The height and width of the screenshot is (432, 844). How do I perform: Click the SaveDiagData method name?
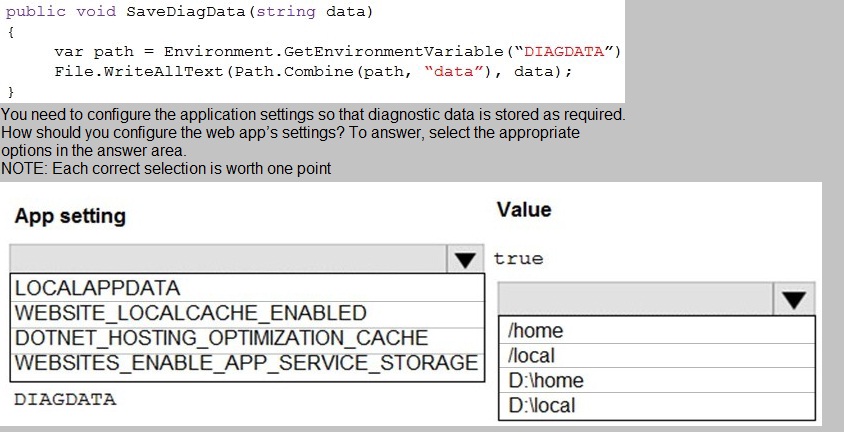186,11
